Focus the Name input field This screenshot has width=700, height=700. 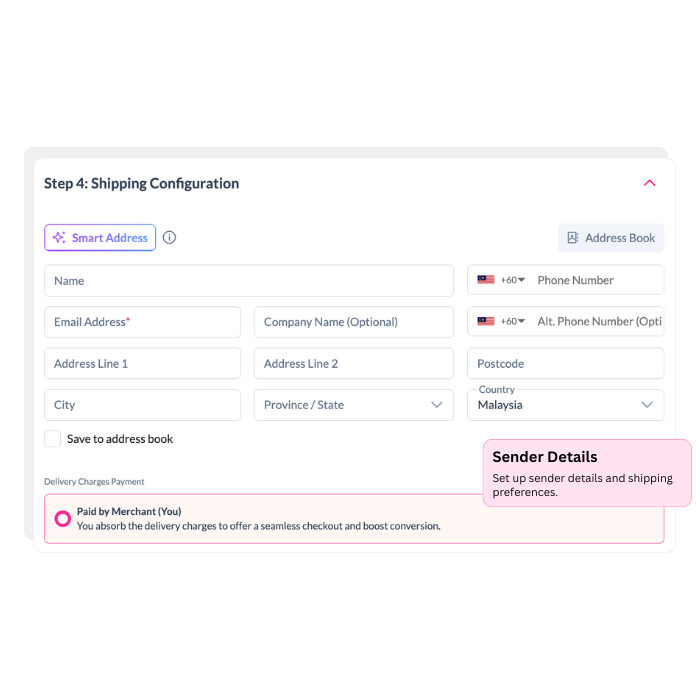pos(248,281)
